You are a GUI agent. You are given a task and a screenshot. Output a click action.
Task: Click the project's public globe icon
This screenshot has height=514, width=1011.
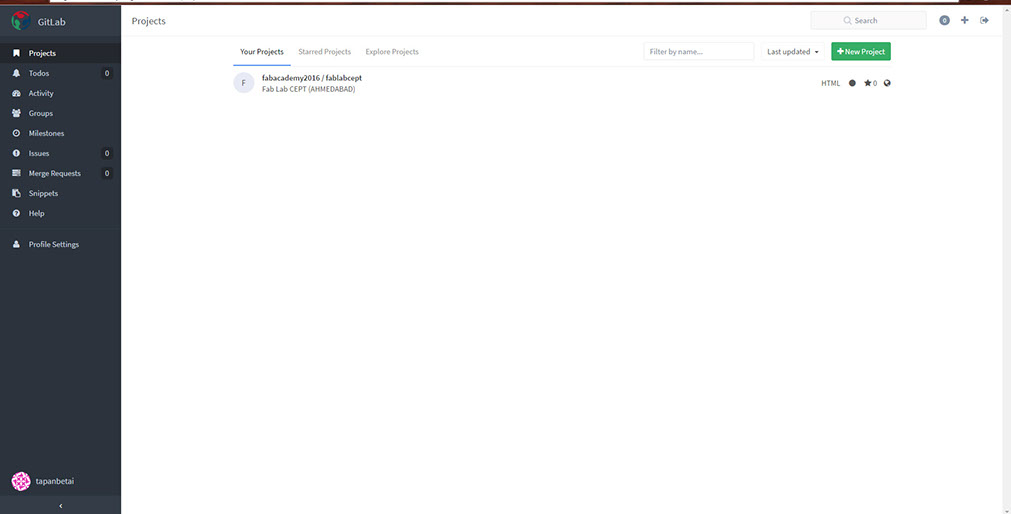[887, 83]
